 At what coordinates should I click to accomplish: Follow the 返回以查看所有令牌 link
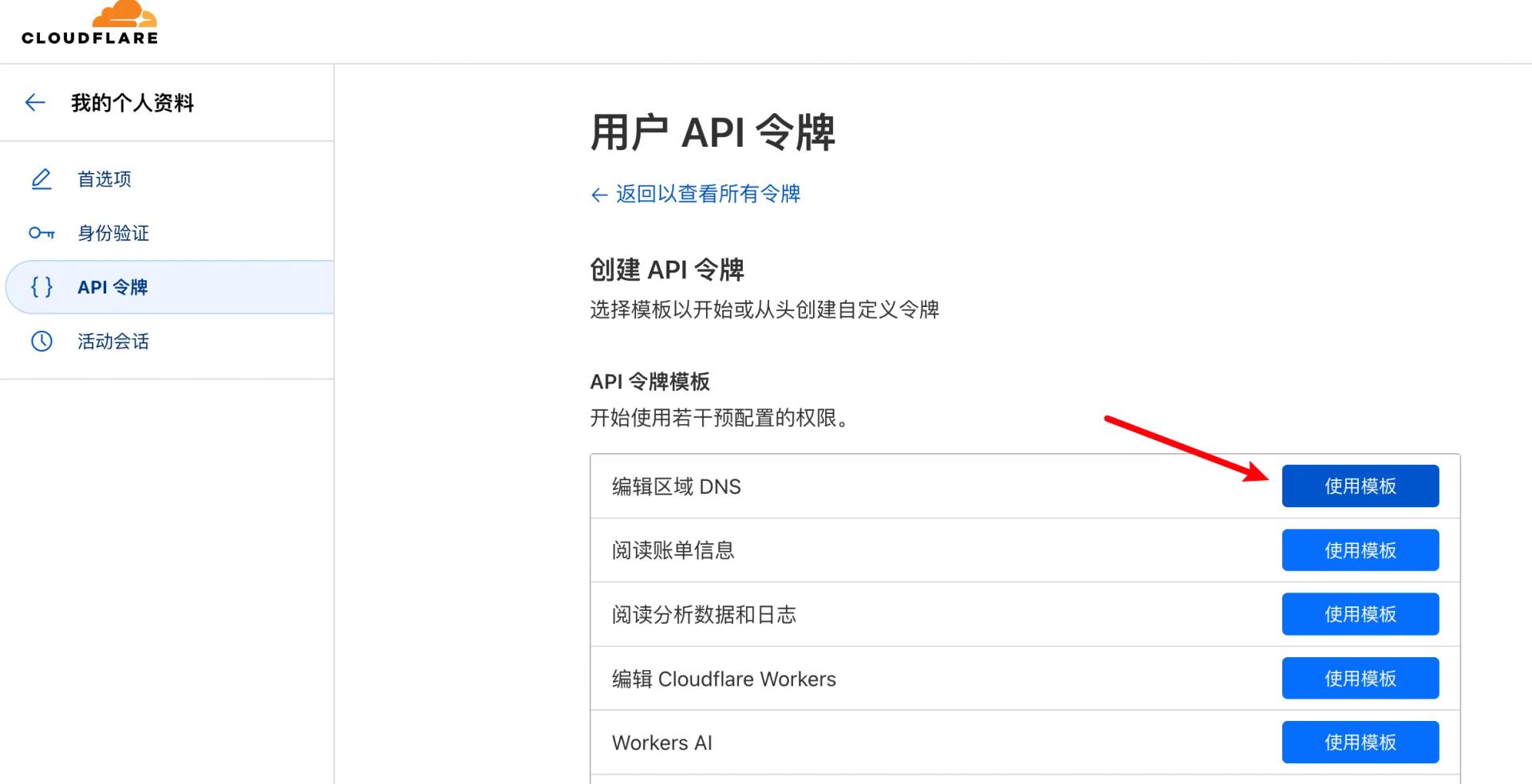tap(695, 194)
